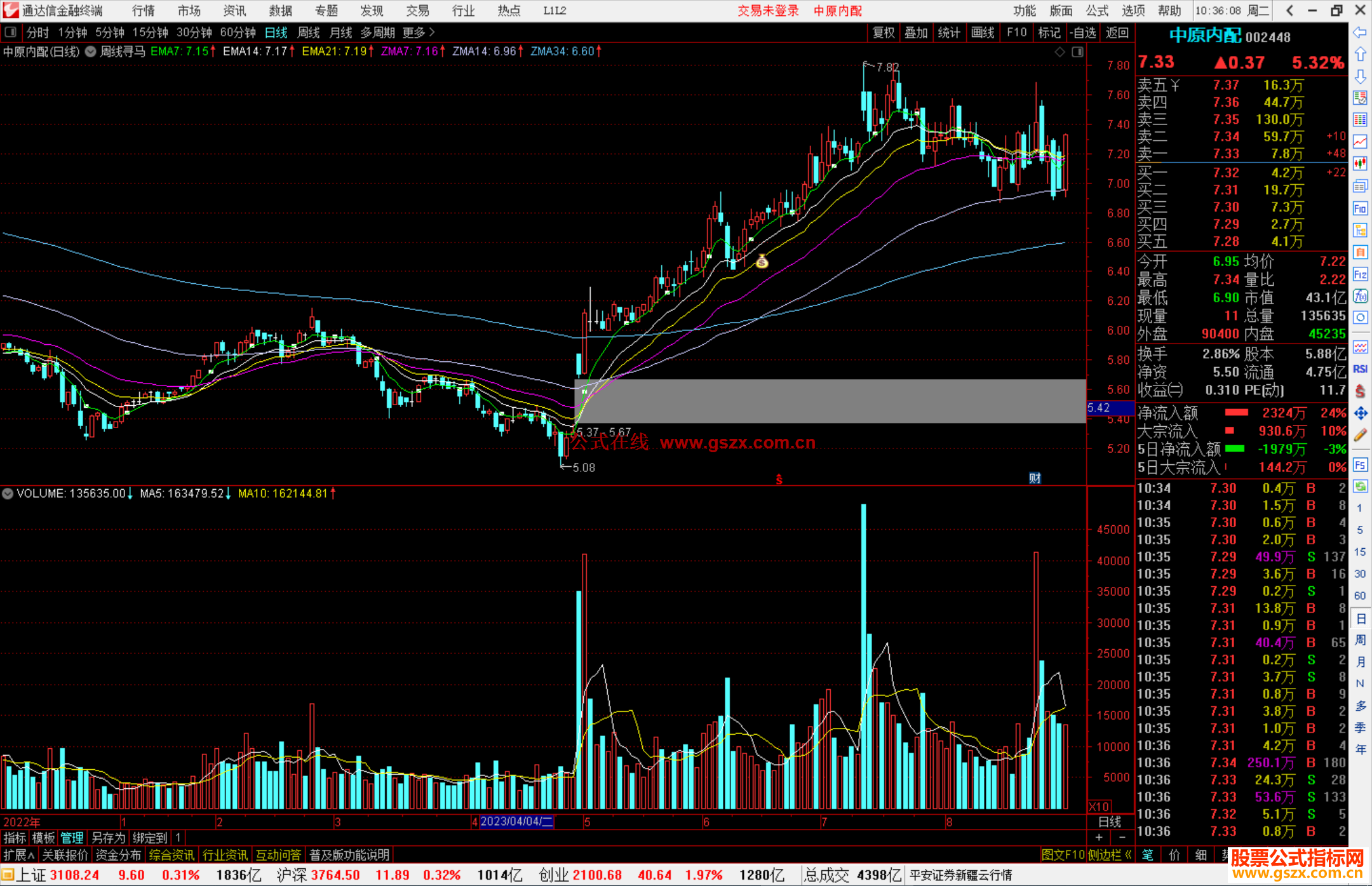This screenshot has width=1372, height=886.
Task: Open the 公式 menu
Action: coord(1097,11)
